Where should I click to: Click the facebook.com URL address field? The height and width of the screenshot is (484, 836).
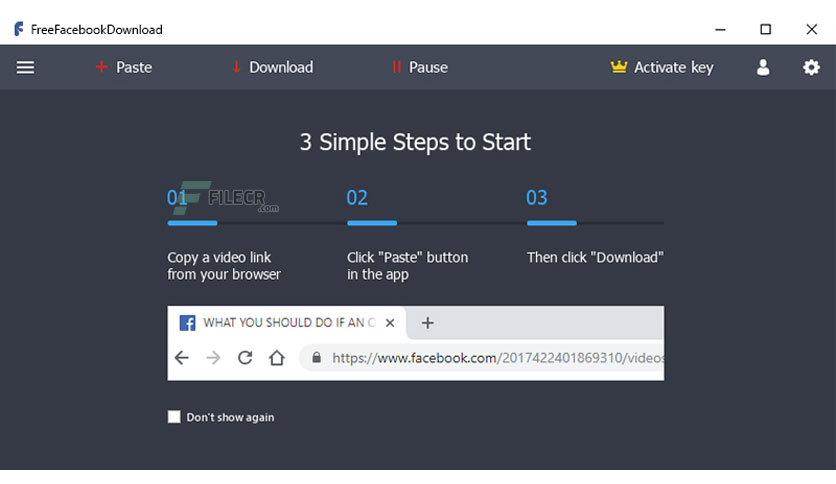pyautogui.click(x=481, y=358)
